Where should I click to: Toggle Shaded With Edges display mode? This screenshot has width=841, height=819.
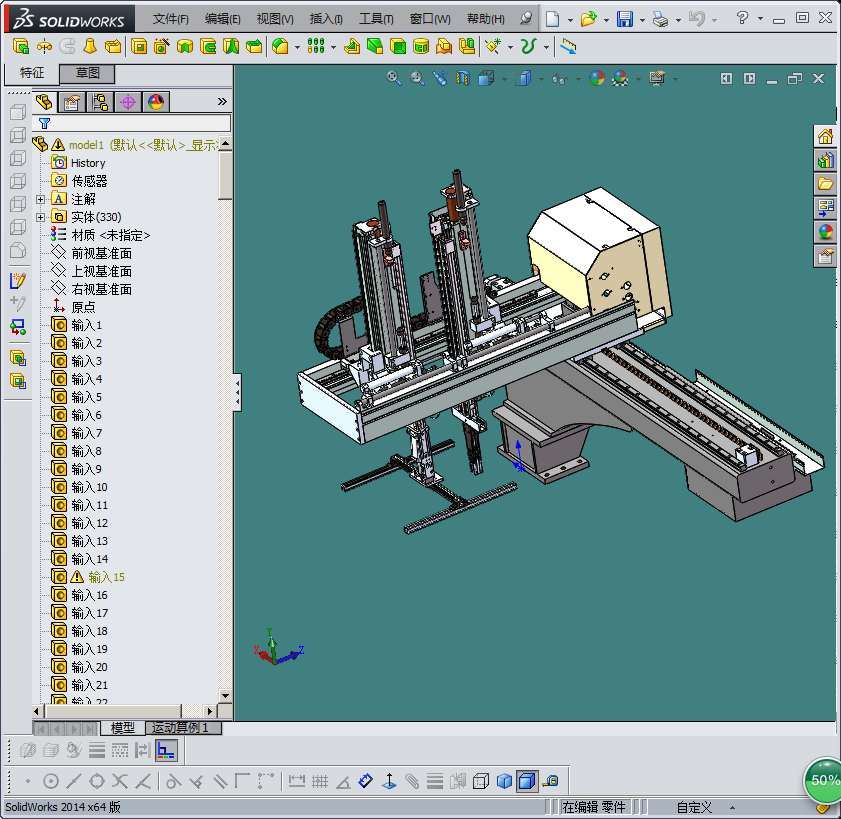[526, 781]
